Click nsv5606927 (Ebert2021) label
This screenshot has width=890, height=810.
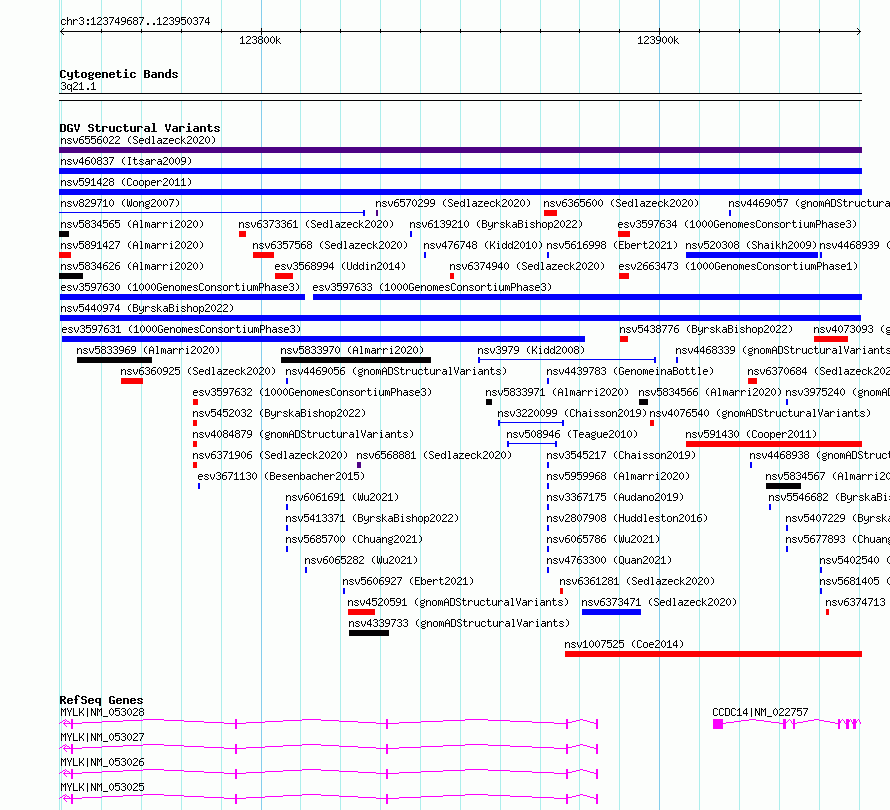coord(408,581)
